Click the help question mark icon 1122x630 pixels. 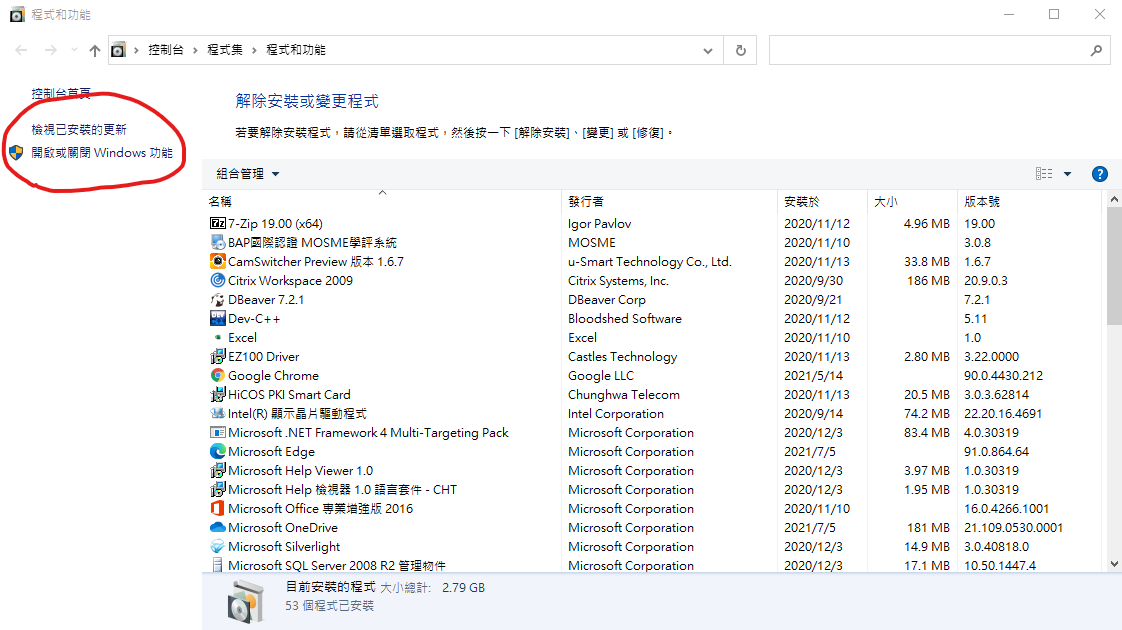(x=1100, y=174)
